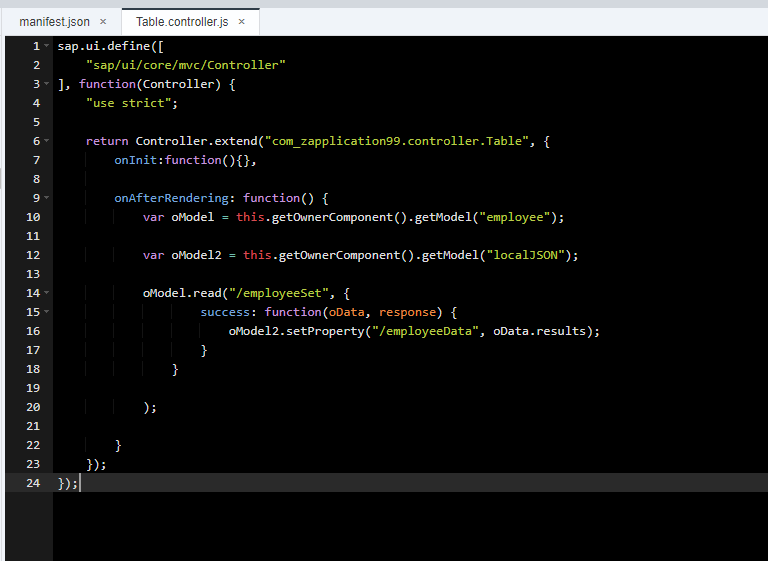Click the "sap/ui/core/mvc/Controller" string
The height and width of the screenshot is (561, 768).
click(x=186, y=65)
